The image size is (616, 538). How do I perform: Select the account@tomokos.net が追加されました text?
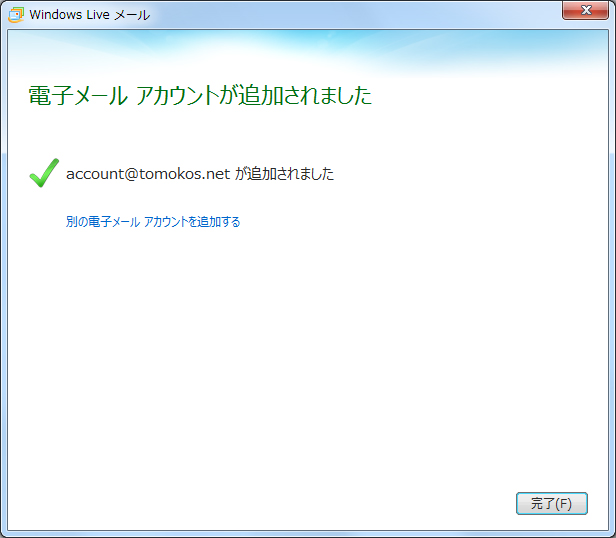tap(200, 174)
